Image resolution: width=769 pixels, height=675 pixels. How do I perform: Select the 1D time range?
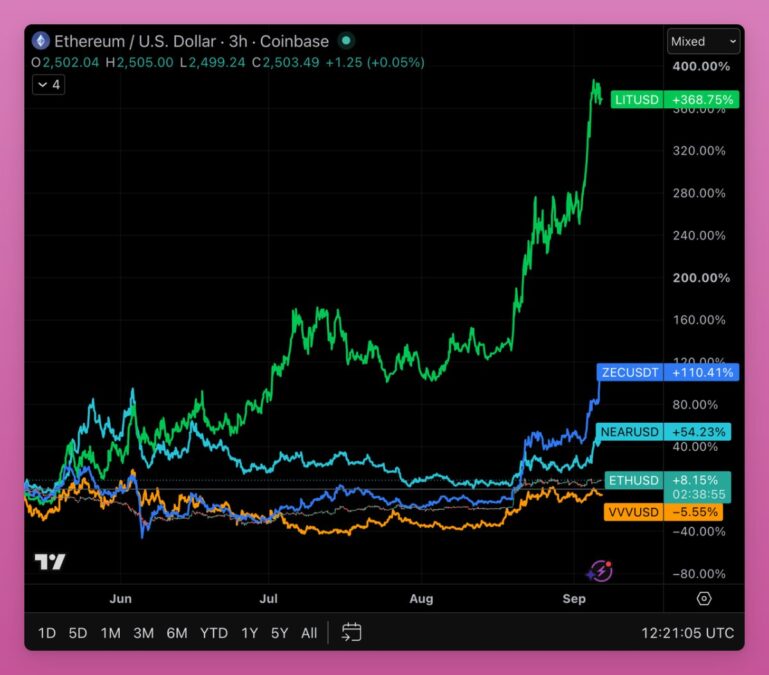47,633
